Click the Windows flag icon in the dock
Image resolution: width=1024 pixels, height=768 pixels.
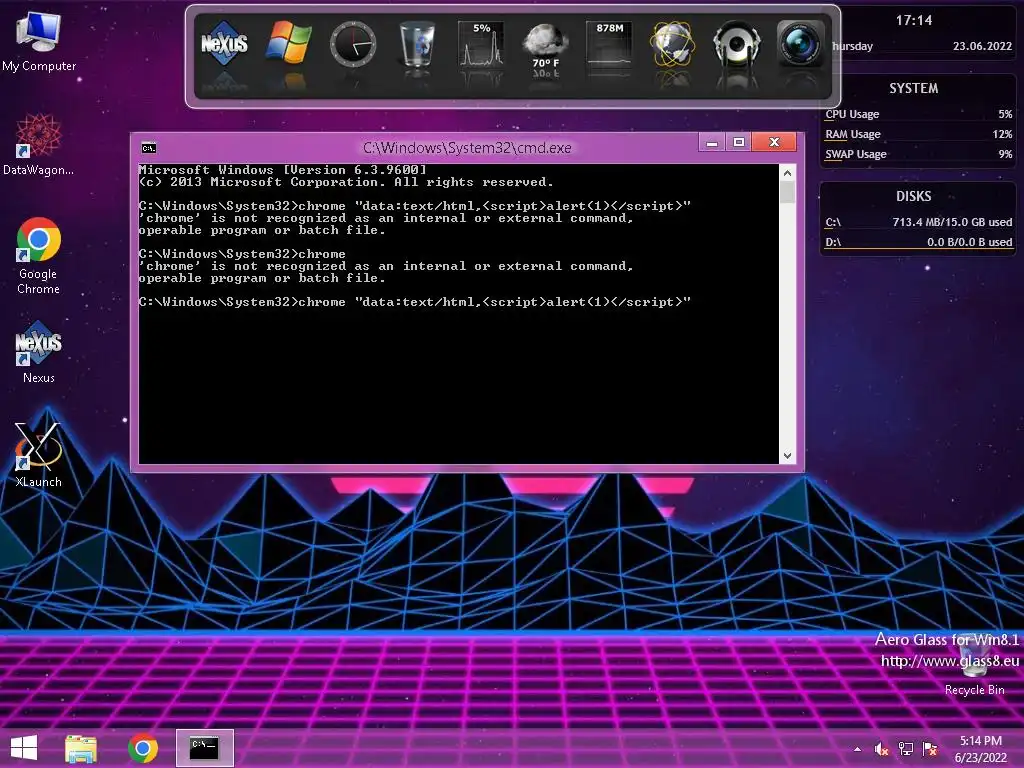[288, 43]
